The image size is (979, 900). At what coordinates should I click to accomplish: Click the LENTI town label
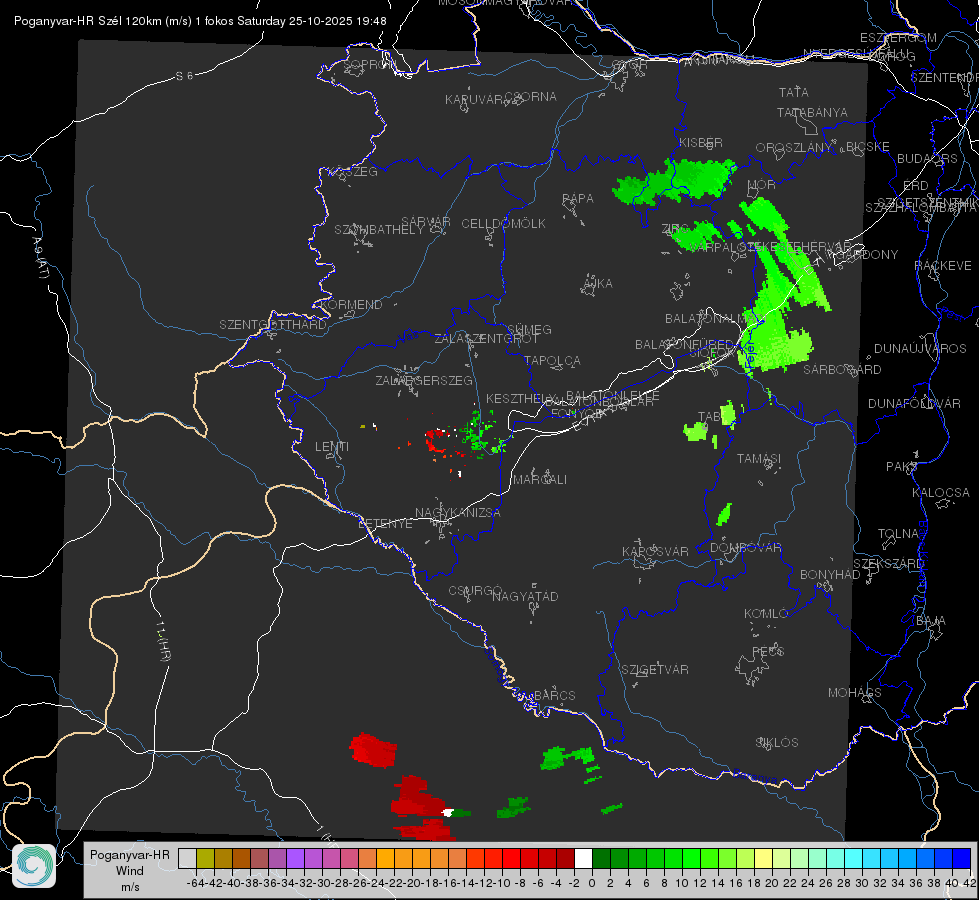click(x=332, y=447)
